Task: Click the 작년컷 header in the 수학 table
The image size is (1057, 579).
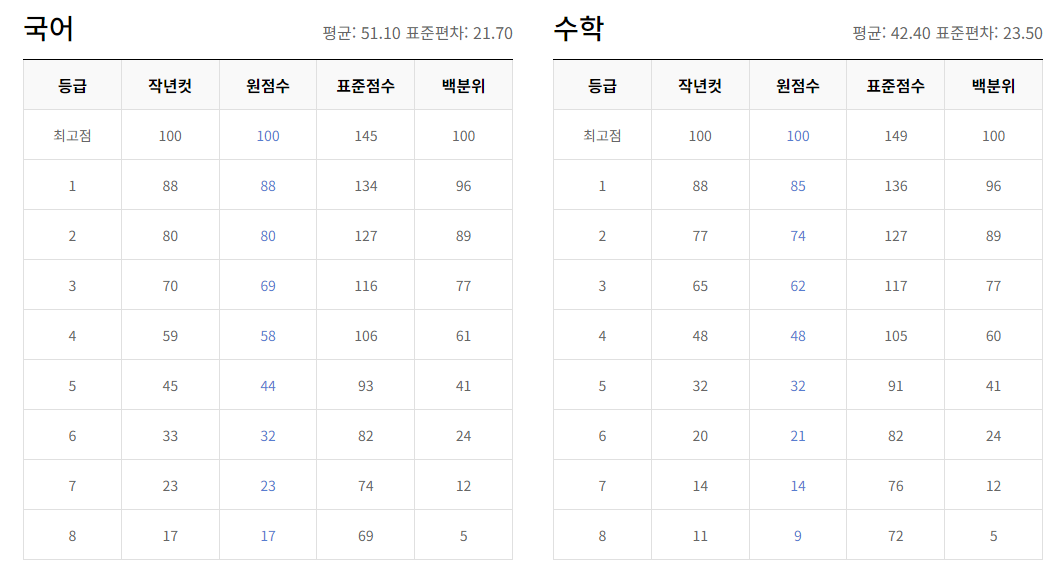Action: [x=700, y=85]
